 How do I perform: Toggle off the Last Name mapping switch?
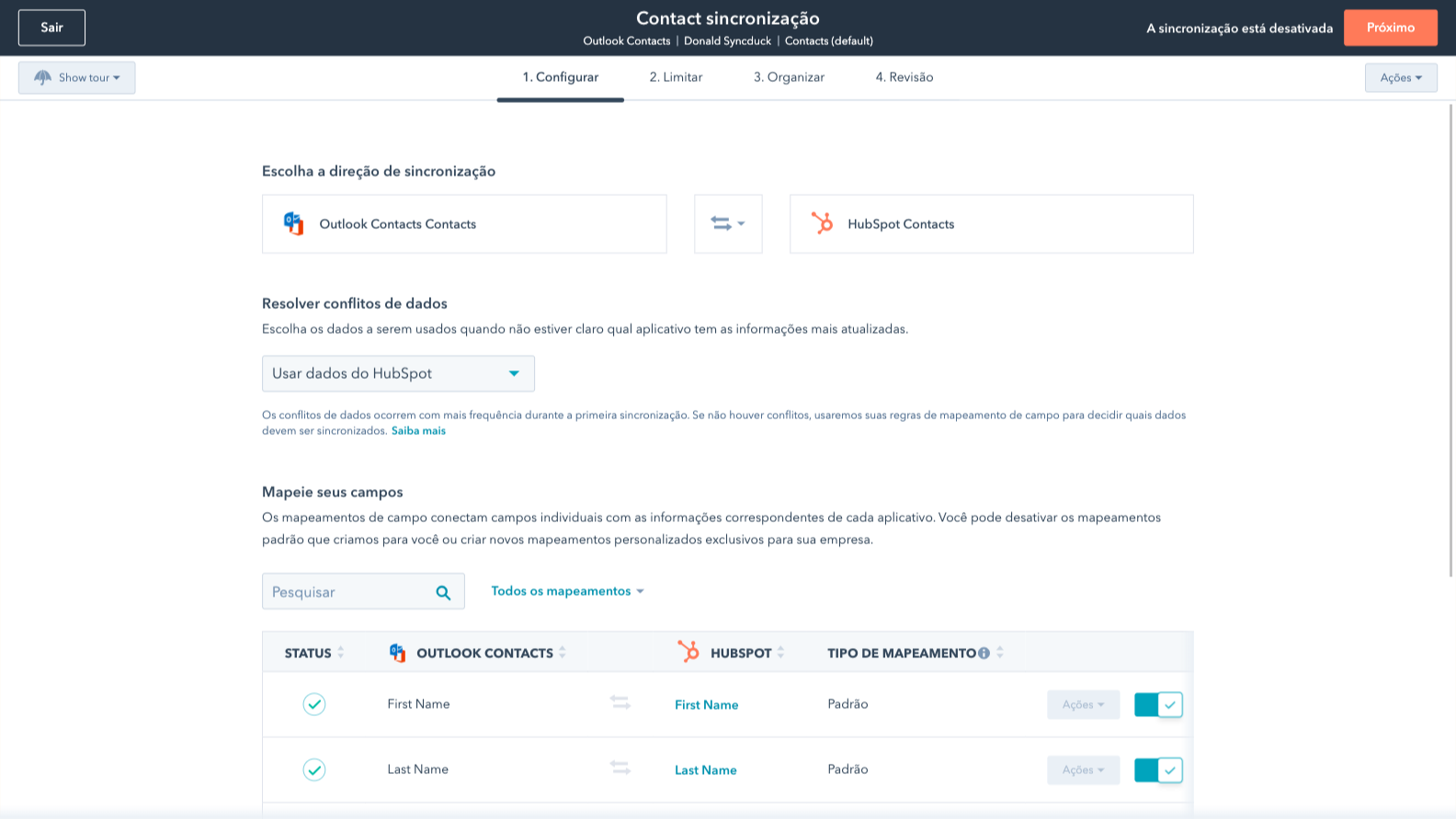[x=1158, y=770]
